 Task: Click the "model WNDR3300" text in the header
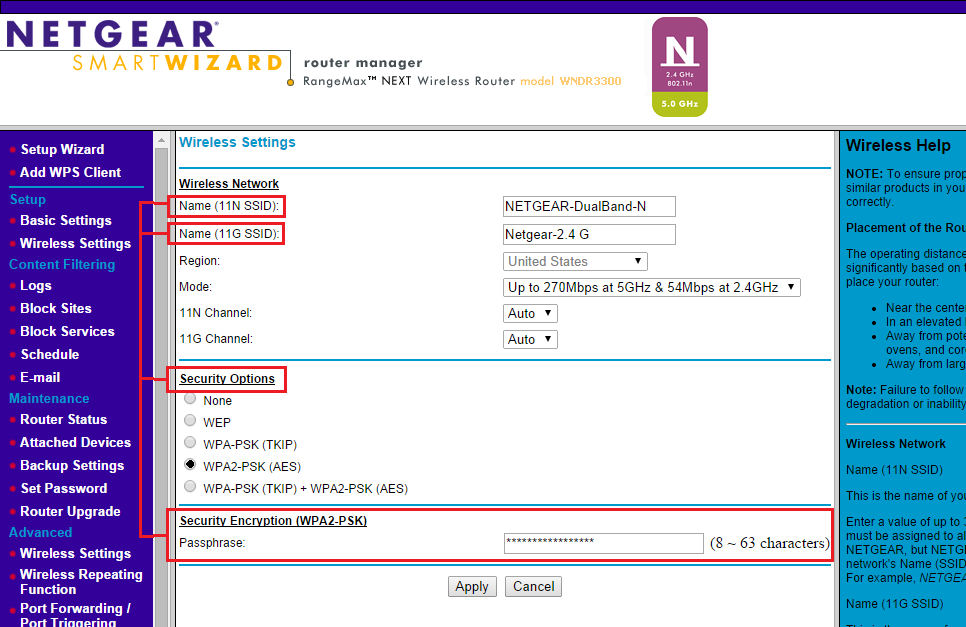coord(570,81)
